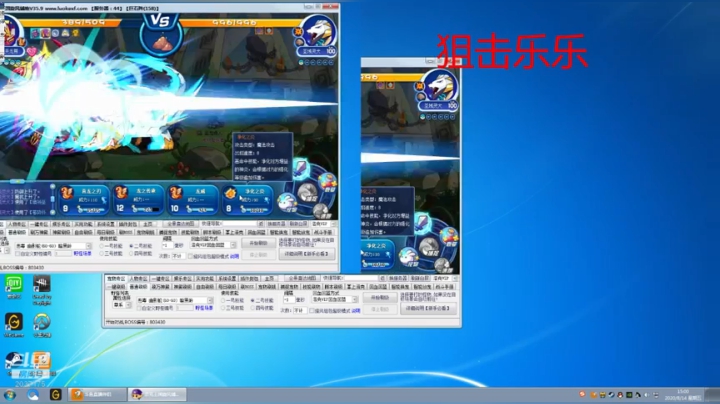Select 二号技能 radio in large window helper panel
This screenshot has width=720, height=404.
point(141,246)
